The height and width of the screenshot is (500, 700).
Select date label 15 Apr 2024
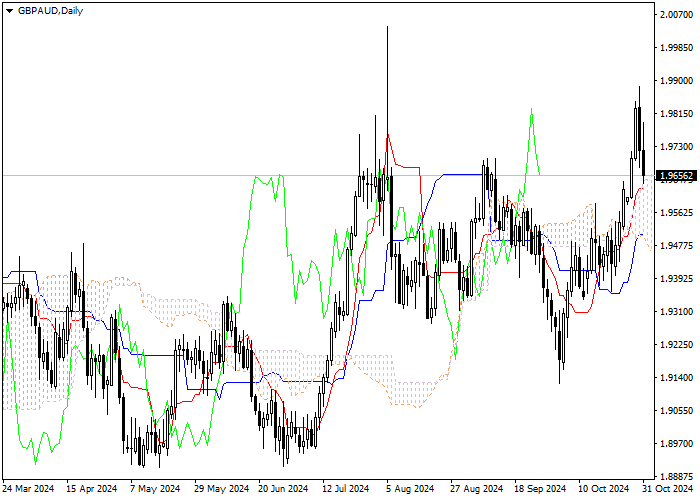coord(92,489)
